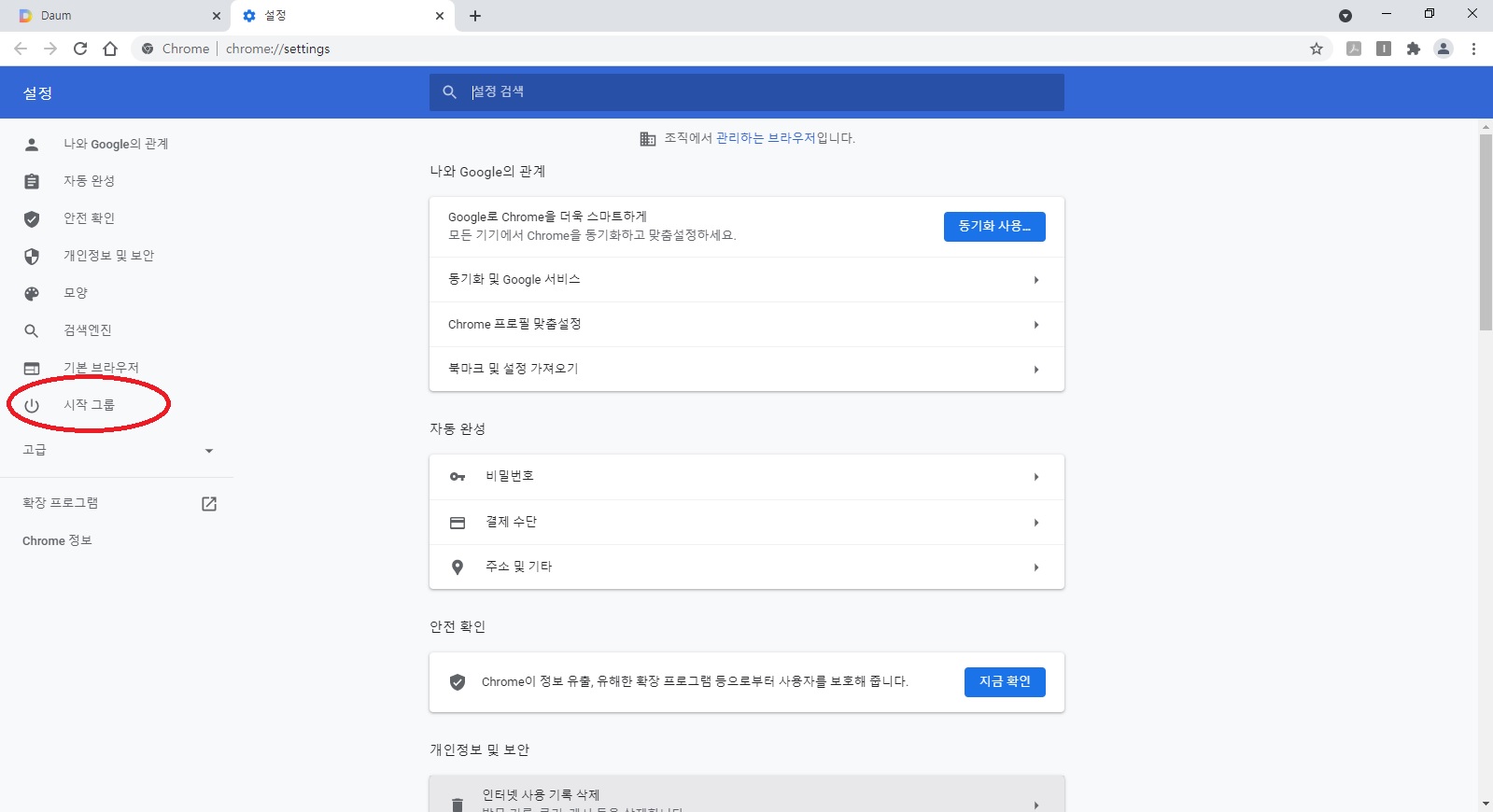This screenshot has height=812, width=1493.
Task: Click the trash icon beside 인터넷 사용 기록 삭제
Action: click(458, 805)
